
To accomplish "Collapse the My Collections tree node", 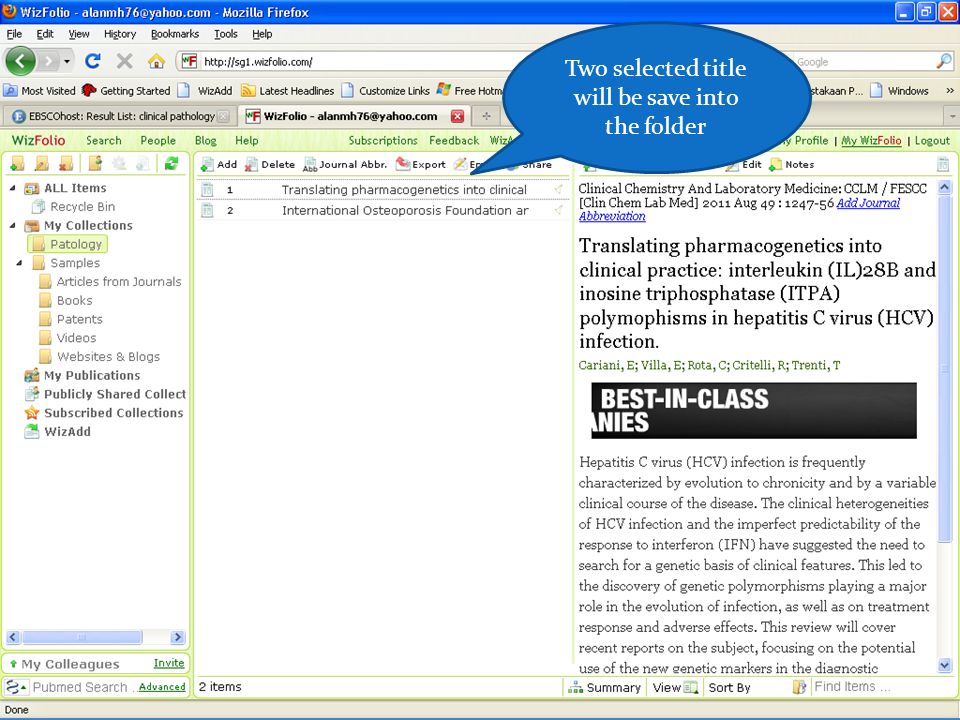I will (x=13, y=225).
